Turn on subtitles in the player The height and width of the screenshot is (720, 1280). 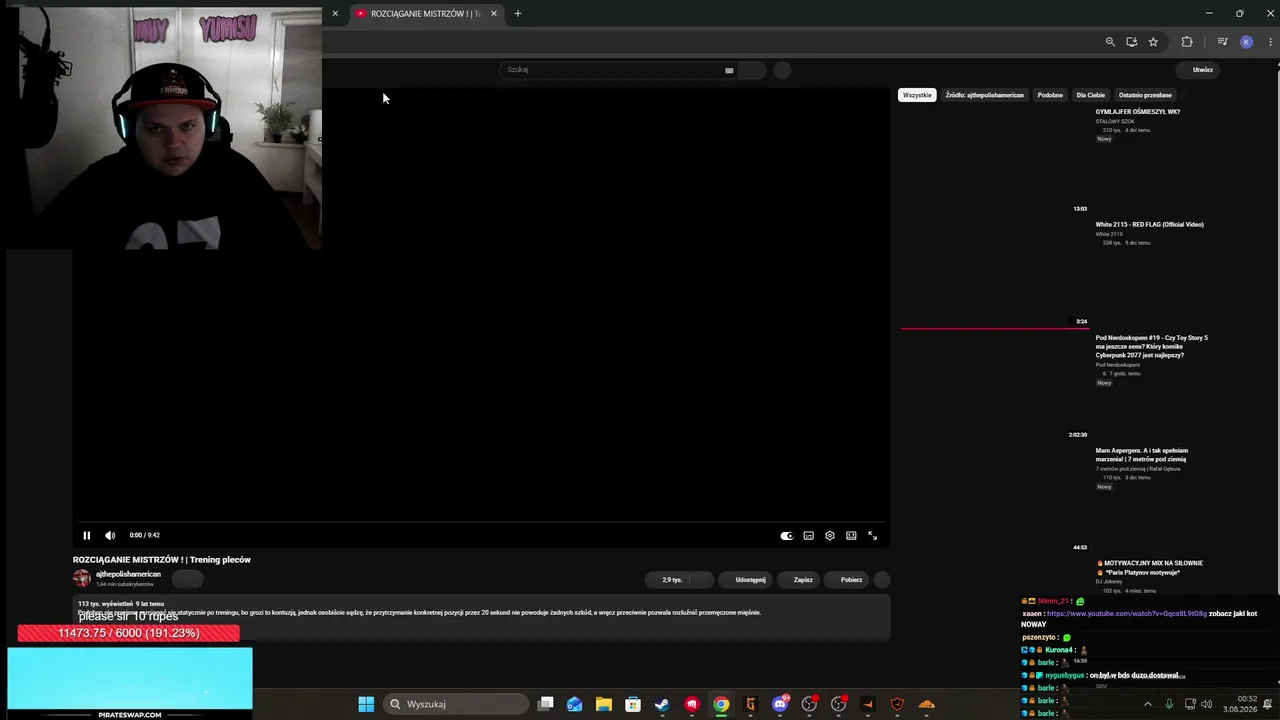tap(808, 536)
